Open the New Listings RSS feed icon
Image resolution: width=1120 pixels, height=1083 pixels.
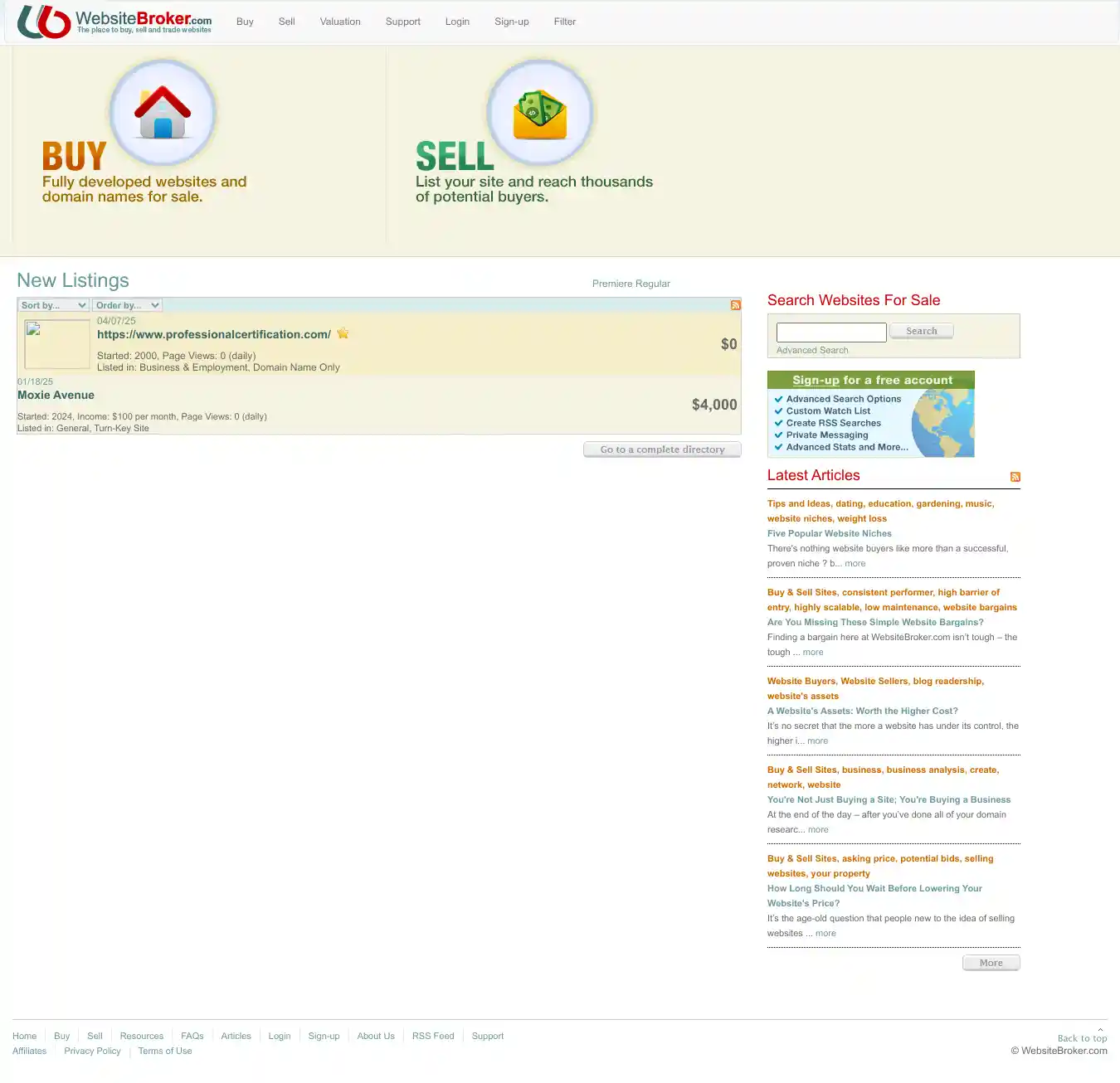pos(735,305)
